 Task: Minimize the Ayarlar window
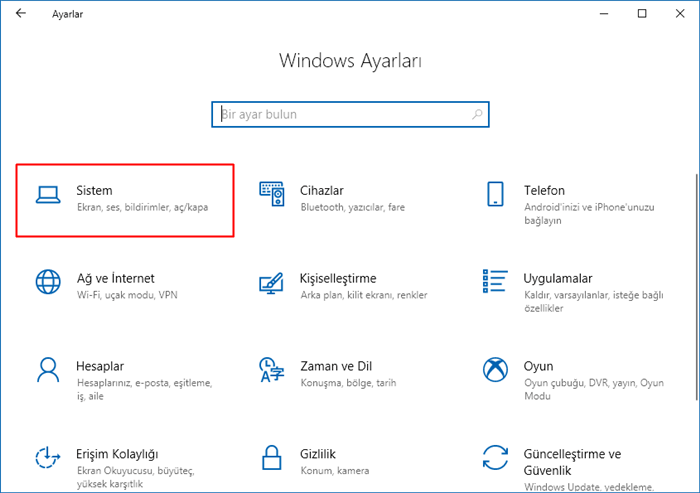click(604, 14)
